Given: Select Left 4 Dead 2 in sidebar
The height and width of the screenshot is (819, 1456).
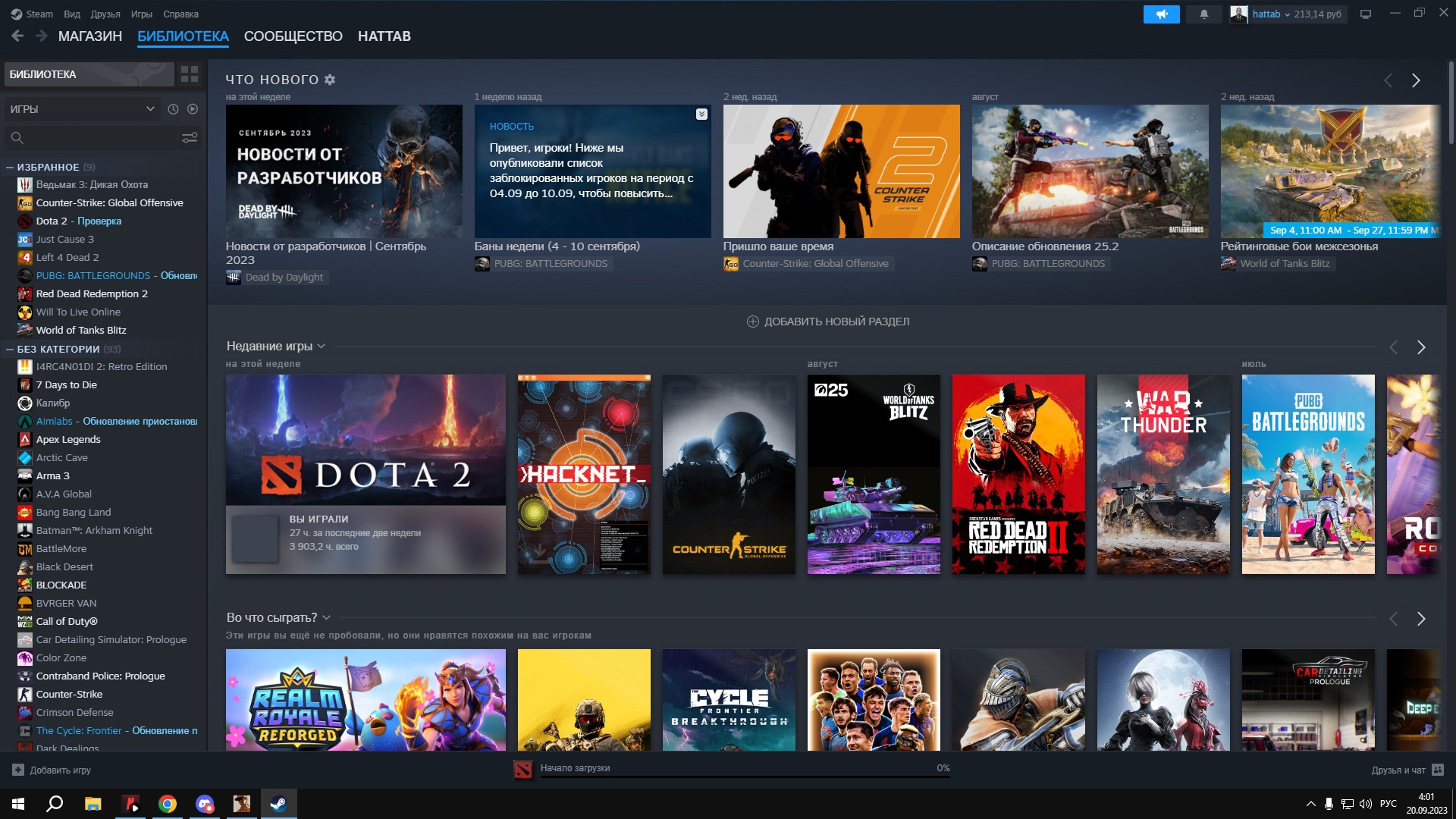Looking at the screenshot, I should coord(67,257).
